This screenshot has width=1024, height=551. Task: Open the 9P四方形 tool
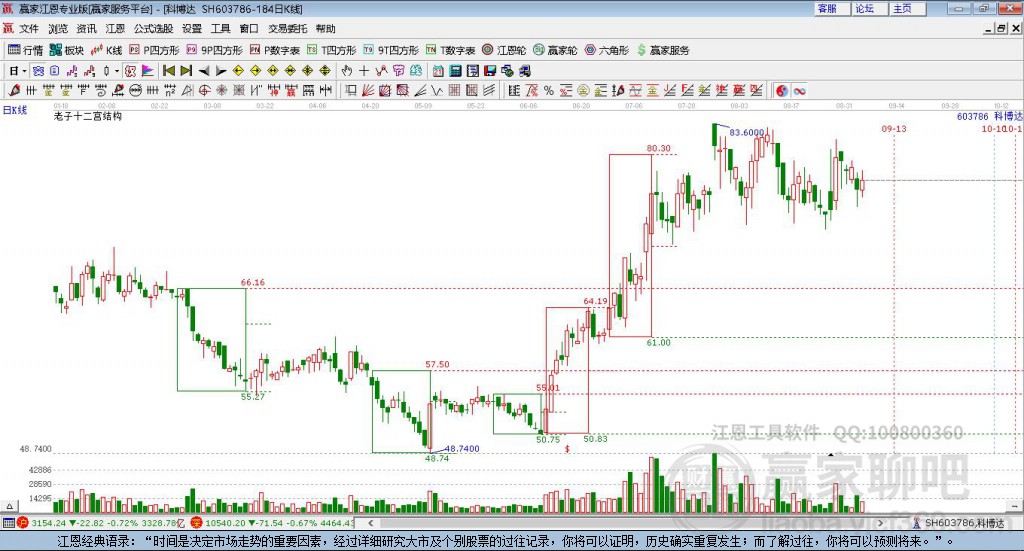click(214, 50)
